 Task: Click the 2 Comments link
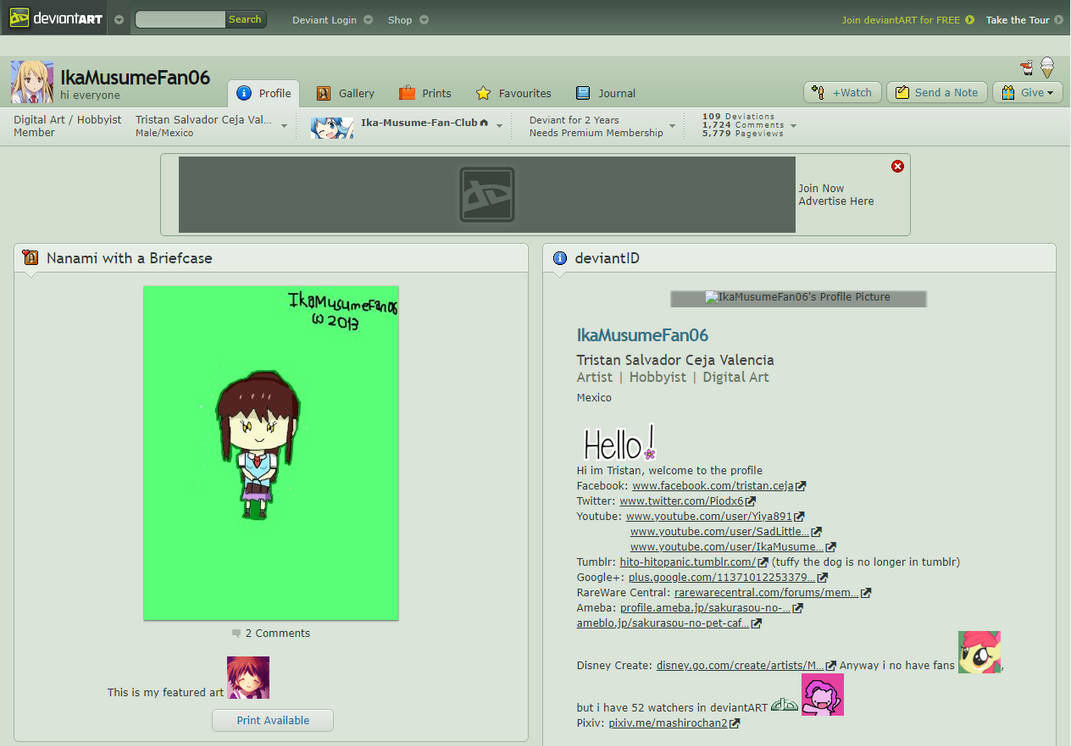tap(277, 633)
